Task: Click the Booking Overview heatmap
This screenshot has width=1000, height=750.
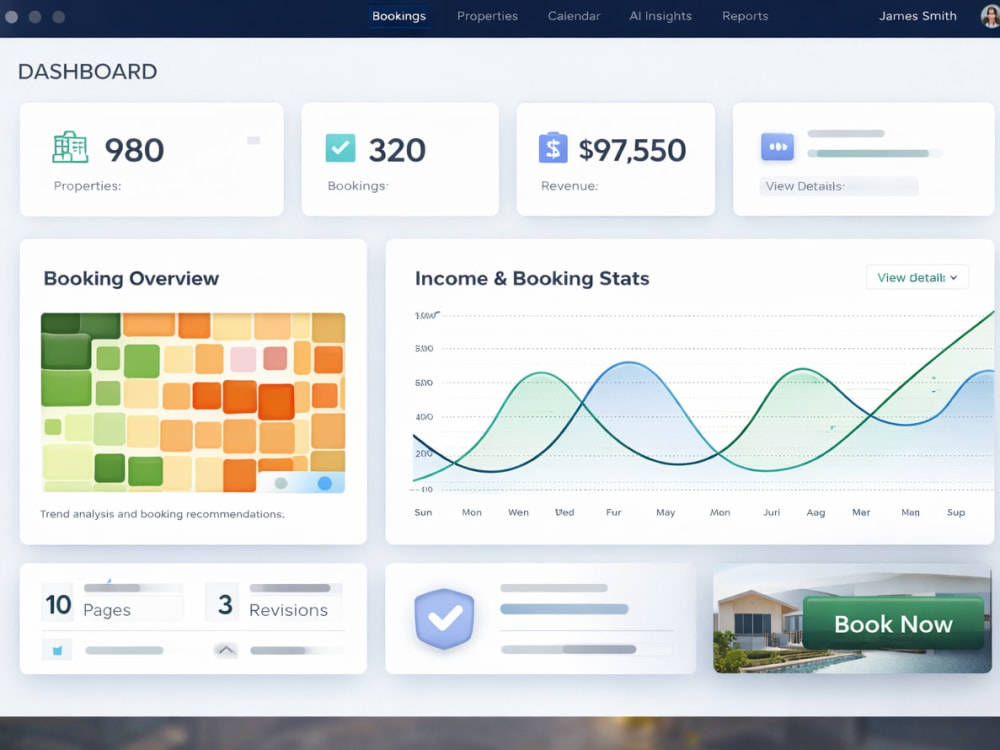Action: coord(193,402)
